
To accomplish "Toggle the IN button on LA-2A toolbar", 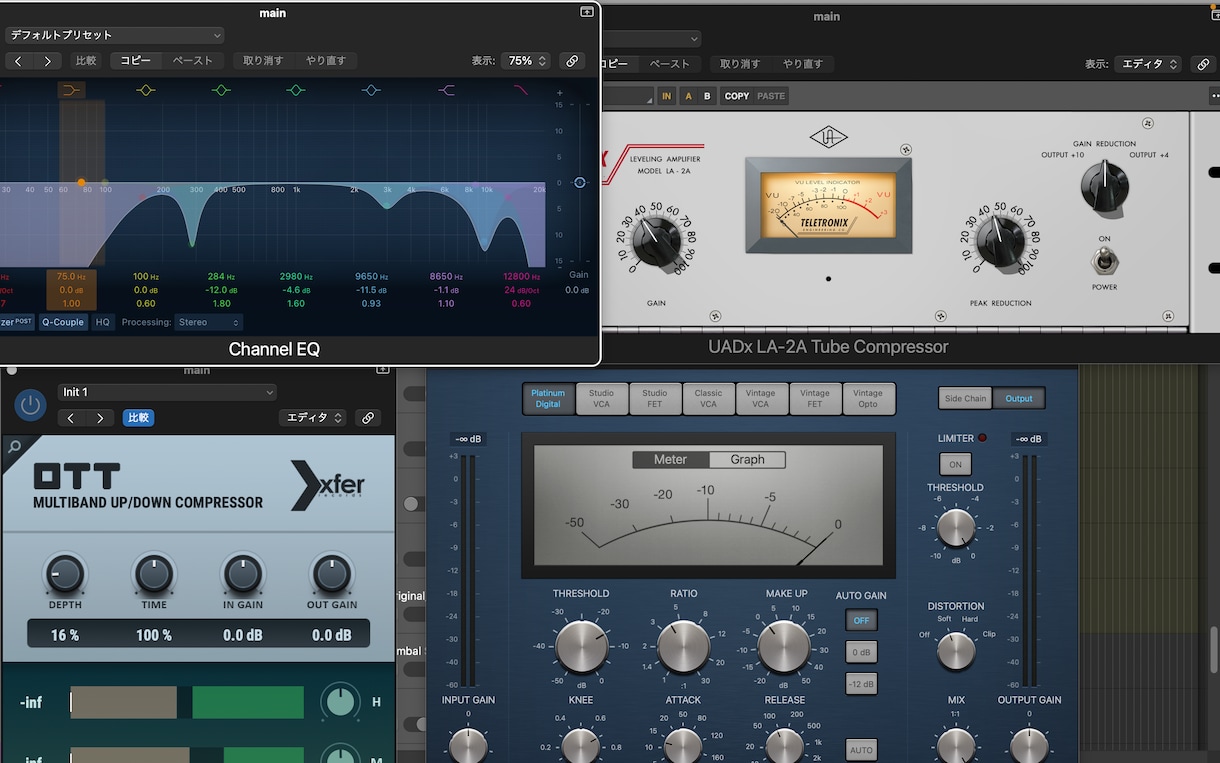I will (666, 96).
